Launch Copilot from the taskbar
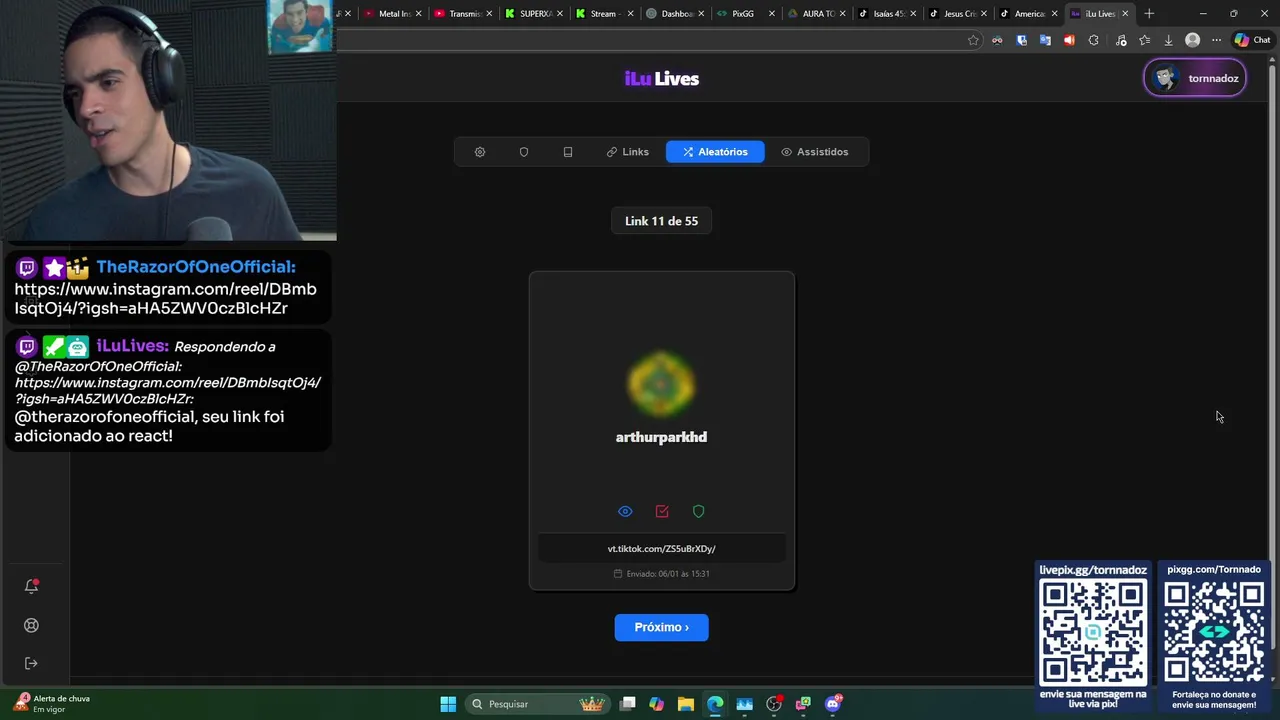1280x720 pixels. click(x=656, y=704)
